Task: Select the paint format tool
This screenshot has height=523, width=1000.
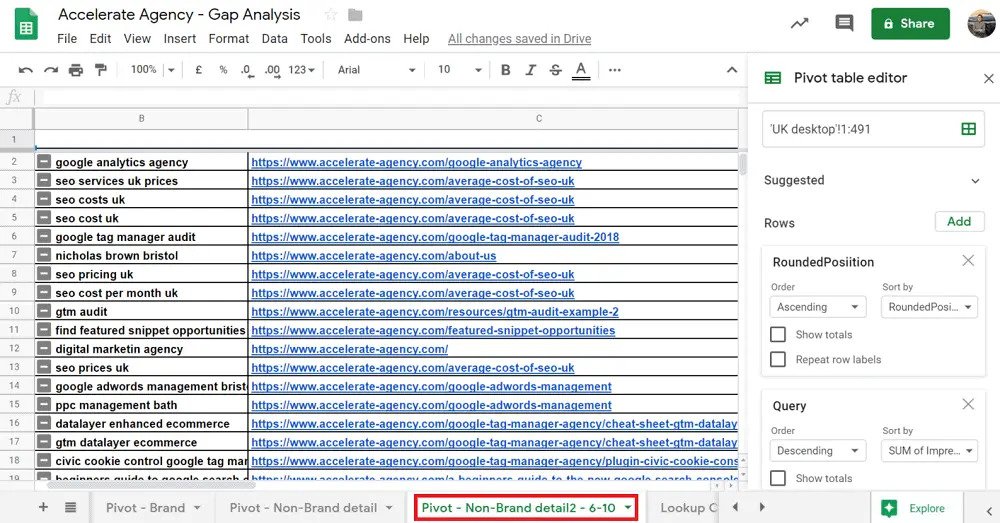Action: tap(101, 70)
